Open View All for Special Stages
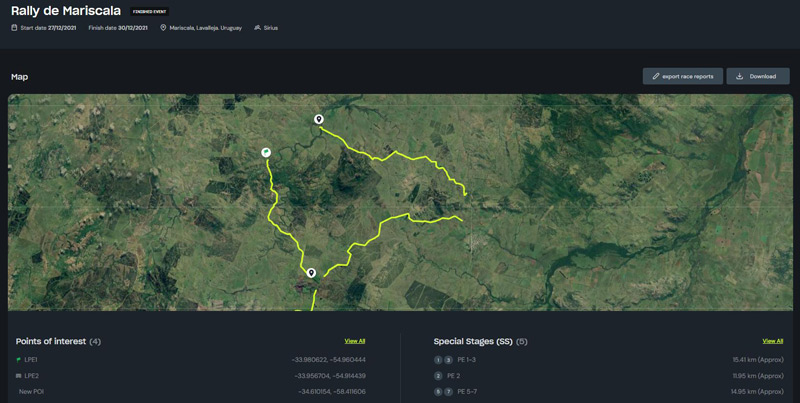Screen dimensions: 800x403 [x=772, y=341]
